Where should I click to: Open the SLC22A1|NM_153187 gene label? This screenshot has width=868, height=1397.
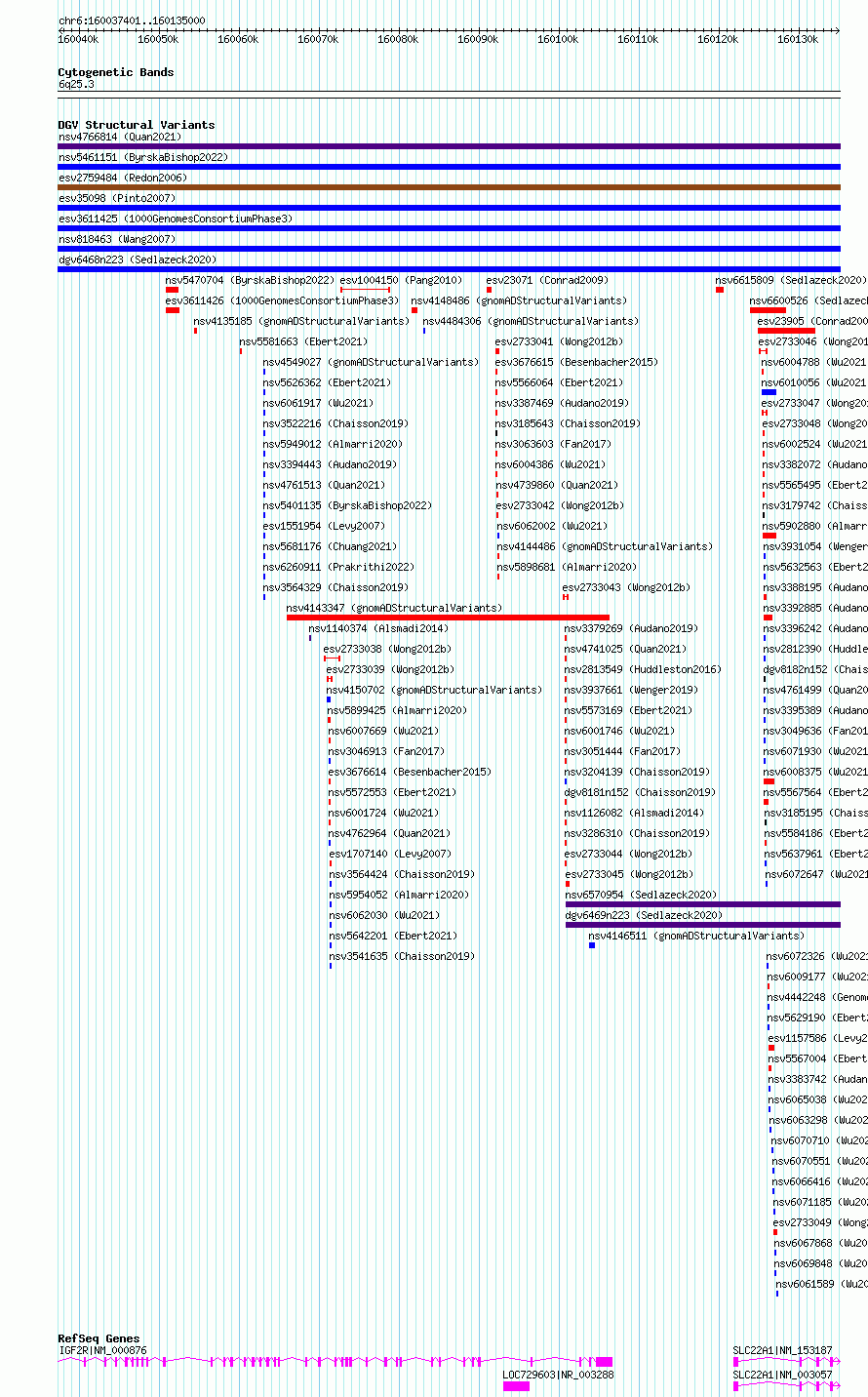(x=782, y=1350)
